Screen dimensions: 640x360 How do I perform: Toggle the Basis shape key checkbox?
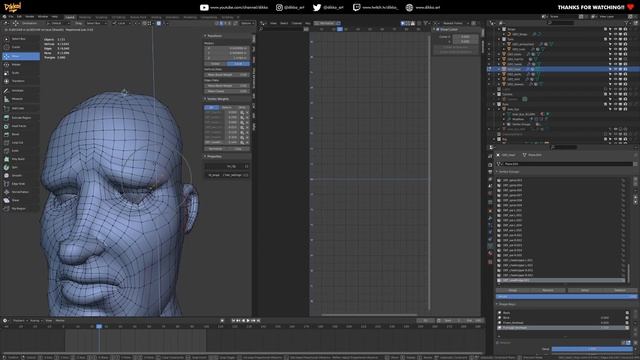pyautogui.click(x=627, y=313)
